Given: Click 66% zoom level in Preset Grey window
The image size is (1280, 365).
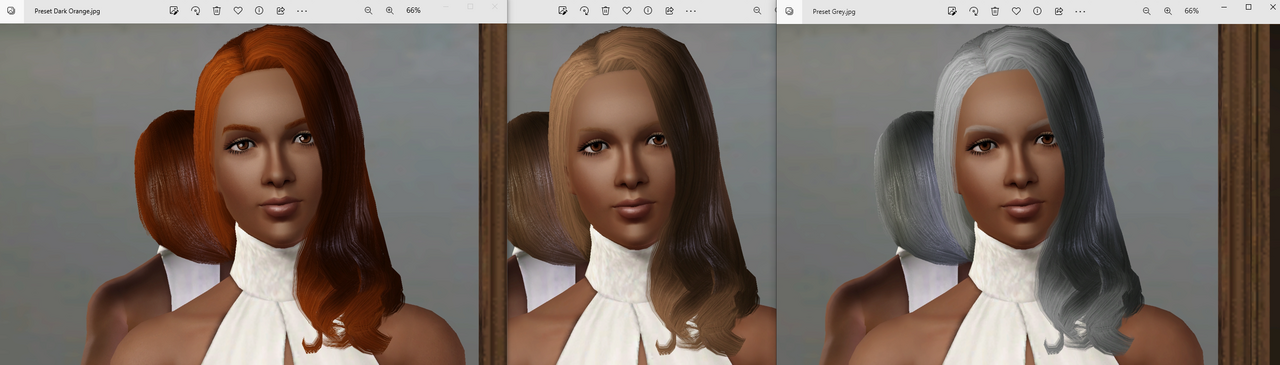Looking at the screenshot, I should tap(1191, 10).
